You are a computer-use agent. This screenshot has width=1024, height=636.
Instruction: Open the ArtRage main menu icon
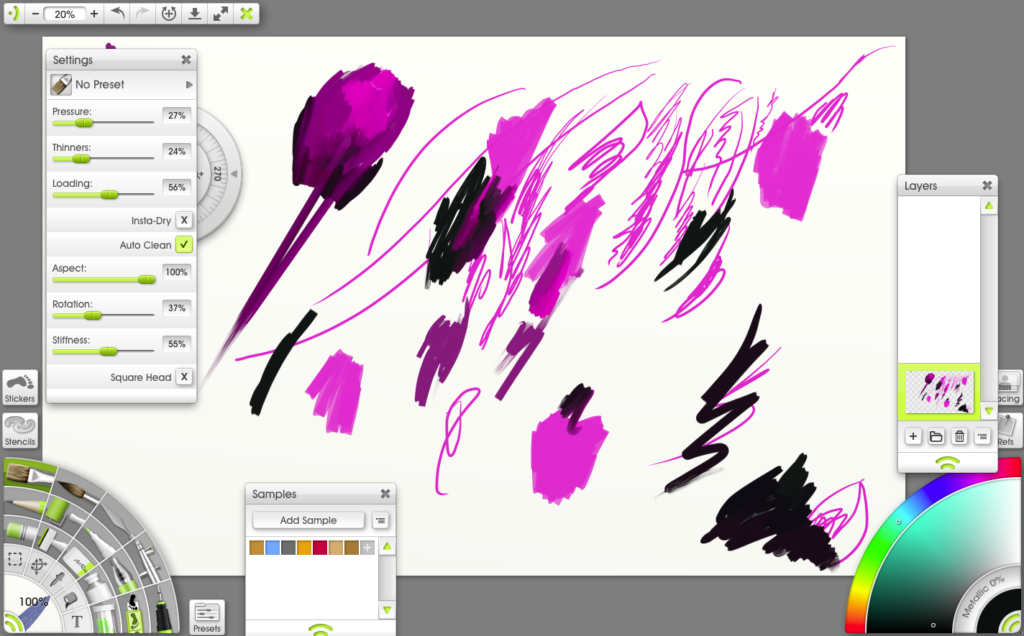[x=14, y=13]
